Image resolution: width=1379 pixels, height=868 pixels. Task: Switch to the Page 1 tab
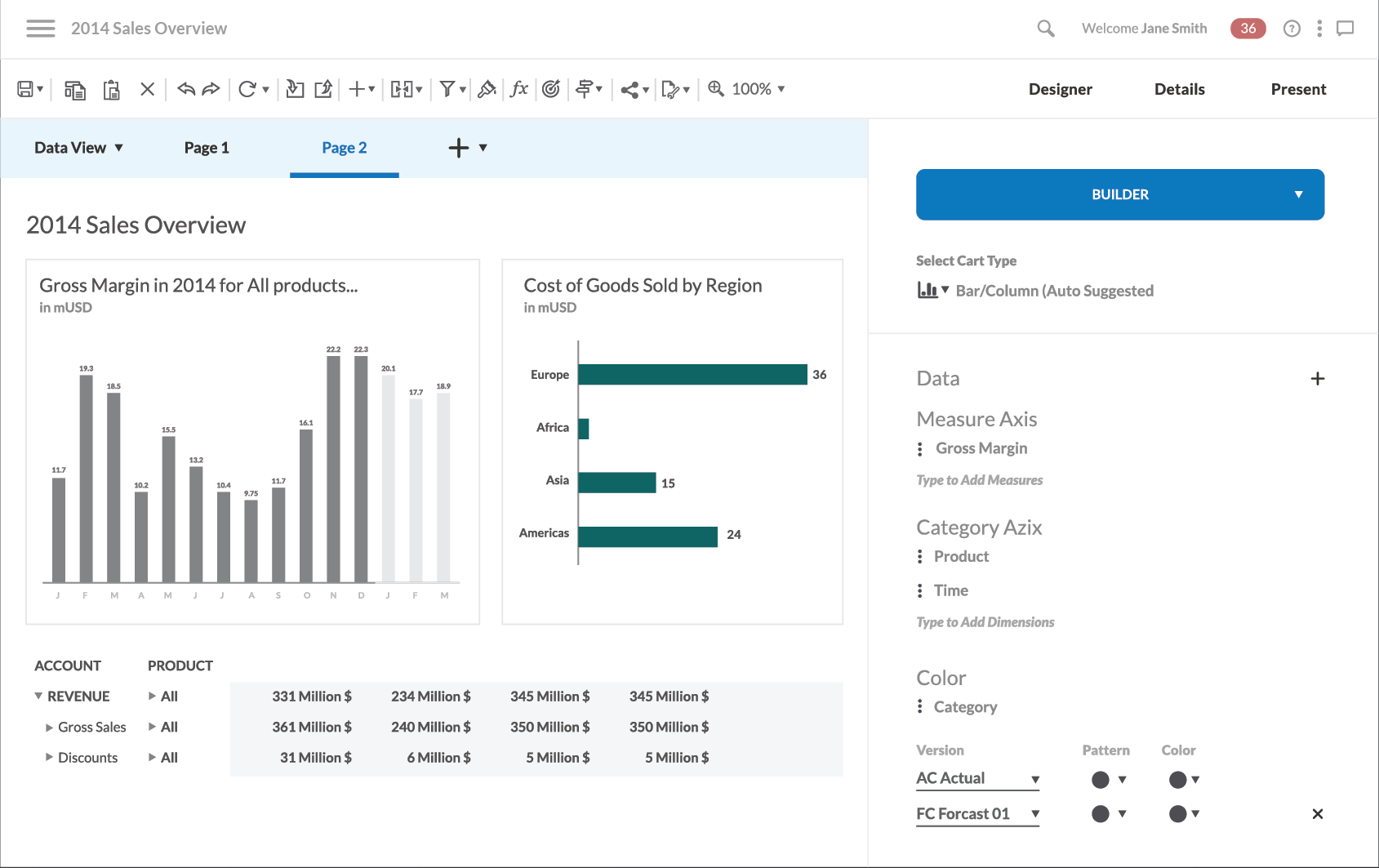(207, 148)
